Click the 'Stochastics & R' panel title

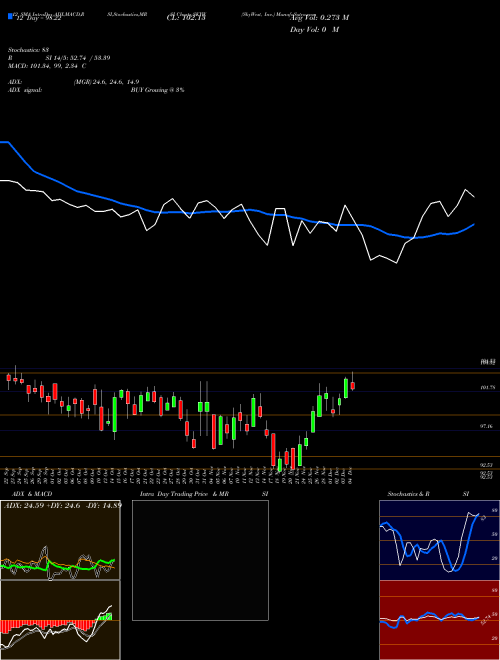pos(409,494)
